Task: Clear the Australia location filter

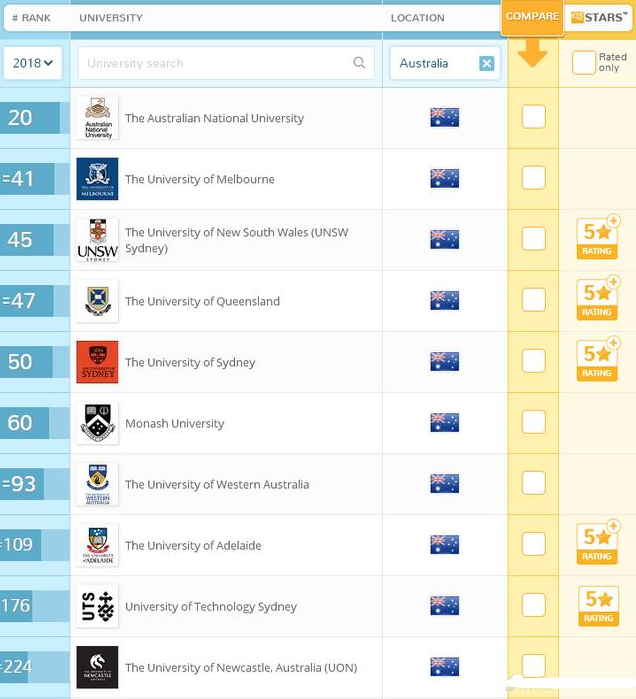Action: click(x=487, y=63)
